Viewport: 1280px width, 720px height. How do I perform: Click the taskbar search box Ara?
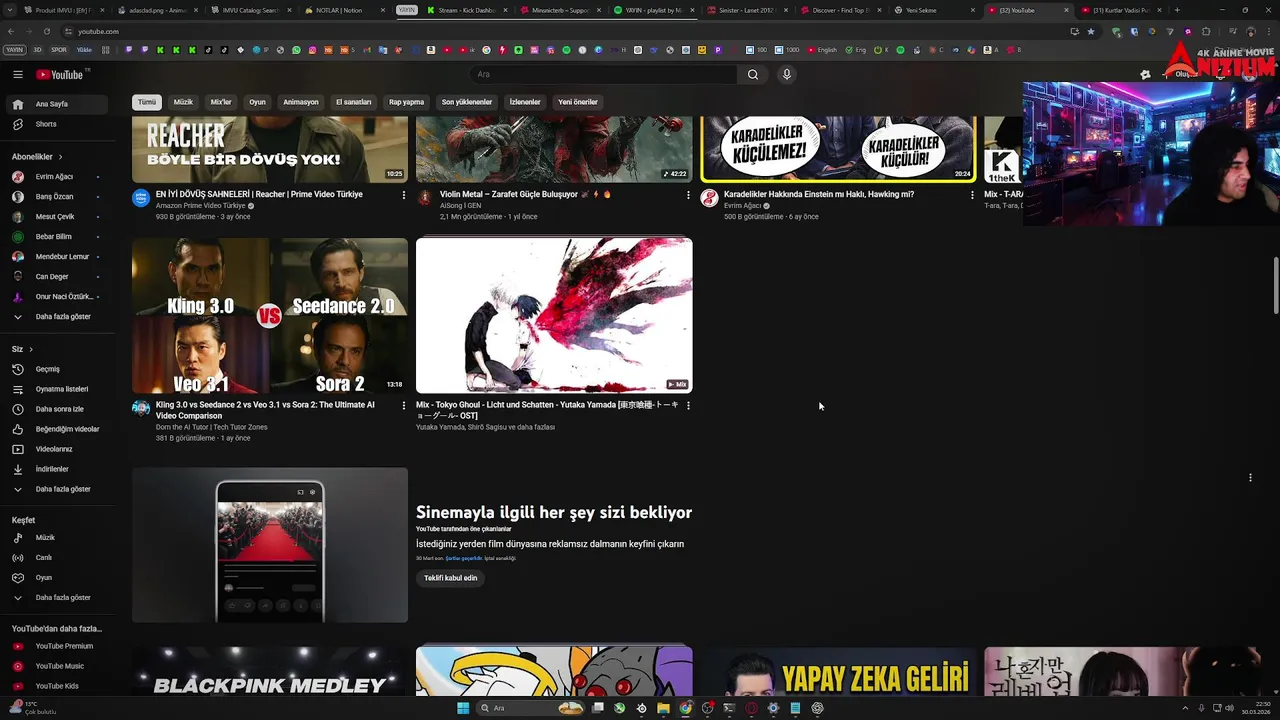[531, 708]
